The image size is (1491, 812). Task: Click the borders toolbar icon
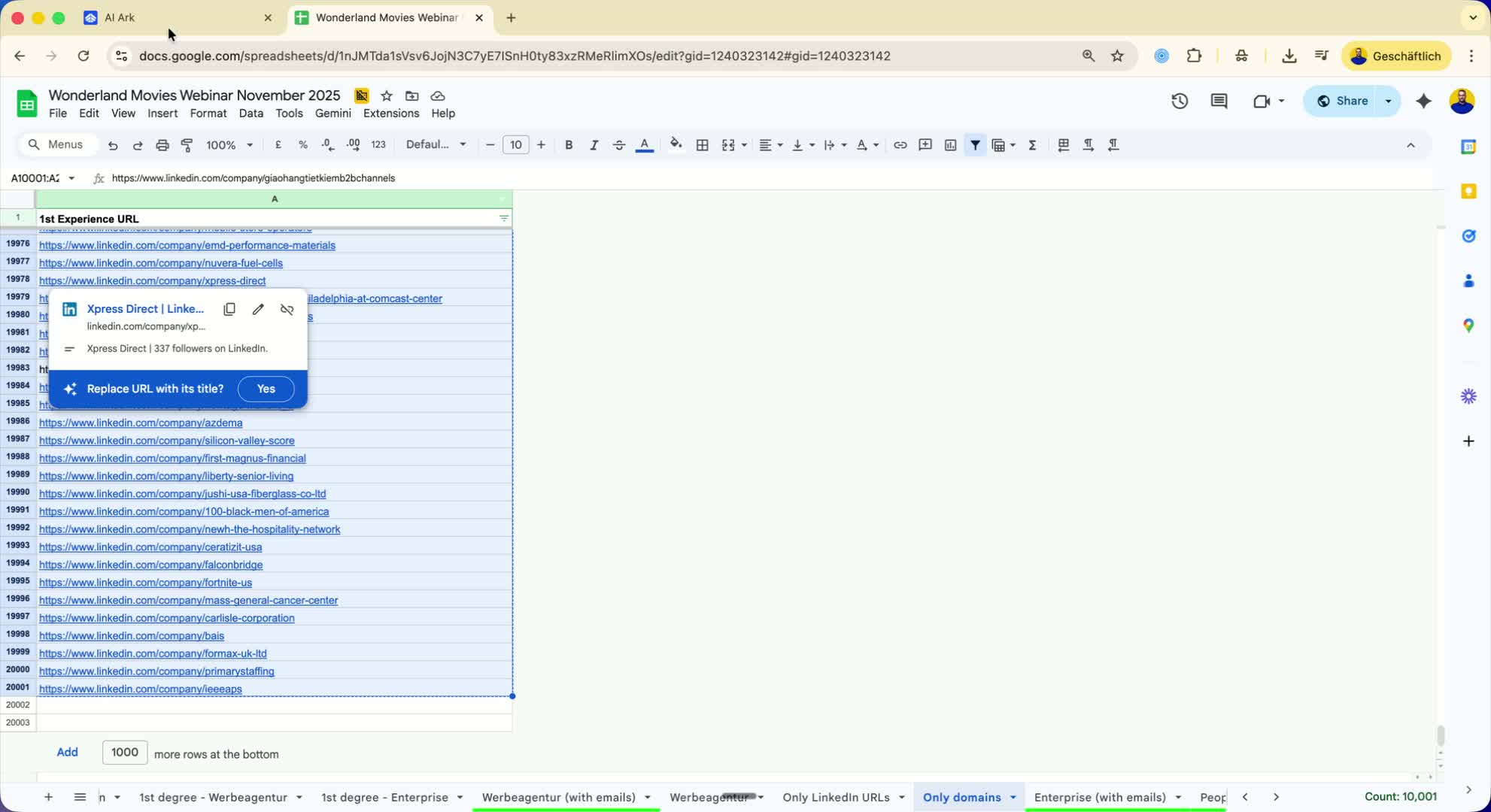coord(702,145)
